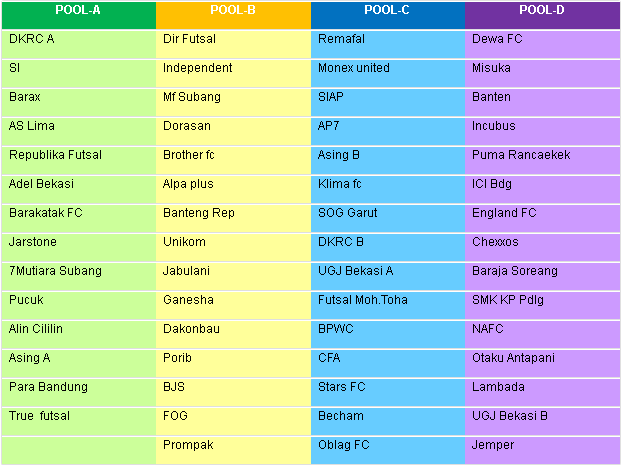Click the POOL-C column header
621x466 pixels.
tap(388, 11)
